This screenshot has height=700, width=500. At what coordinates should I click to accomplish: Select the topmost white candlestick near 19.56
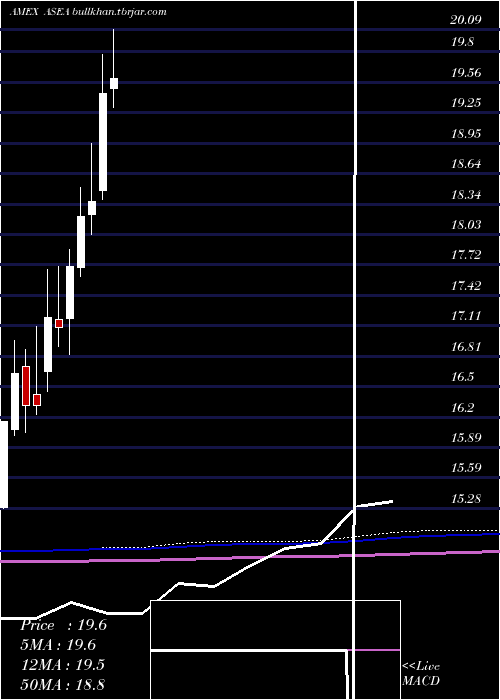[114, 83]
